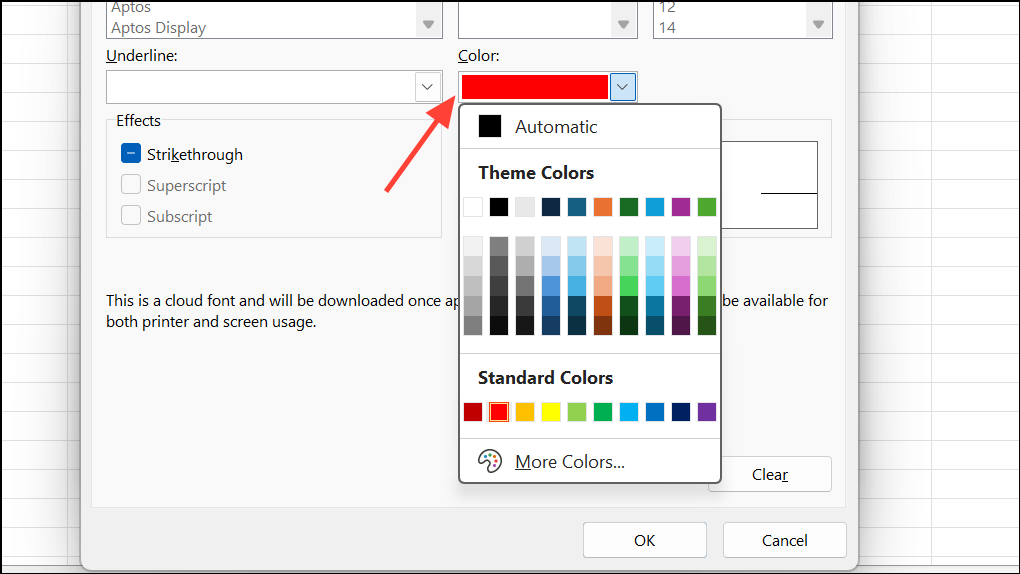Screen dimensions: 1020x574
Task: Enable the Subscript checkbox
Action: pyautogui.click(x=131, y=216)
